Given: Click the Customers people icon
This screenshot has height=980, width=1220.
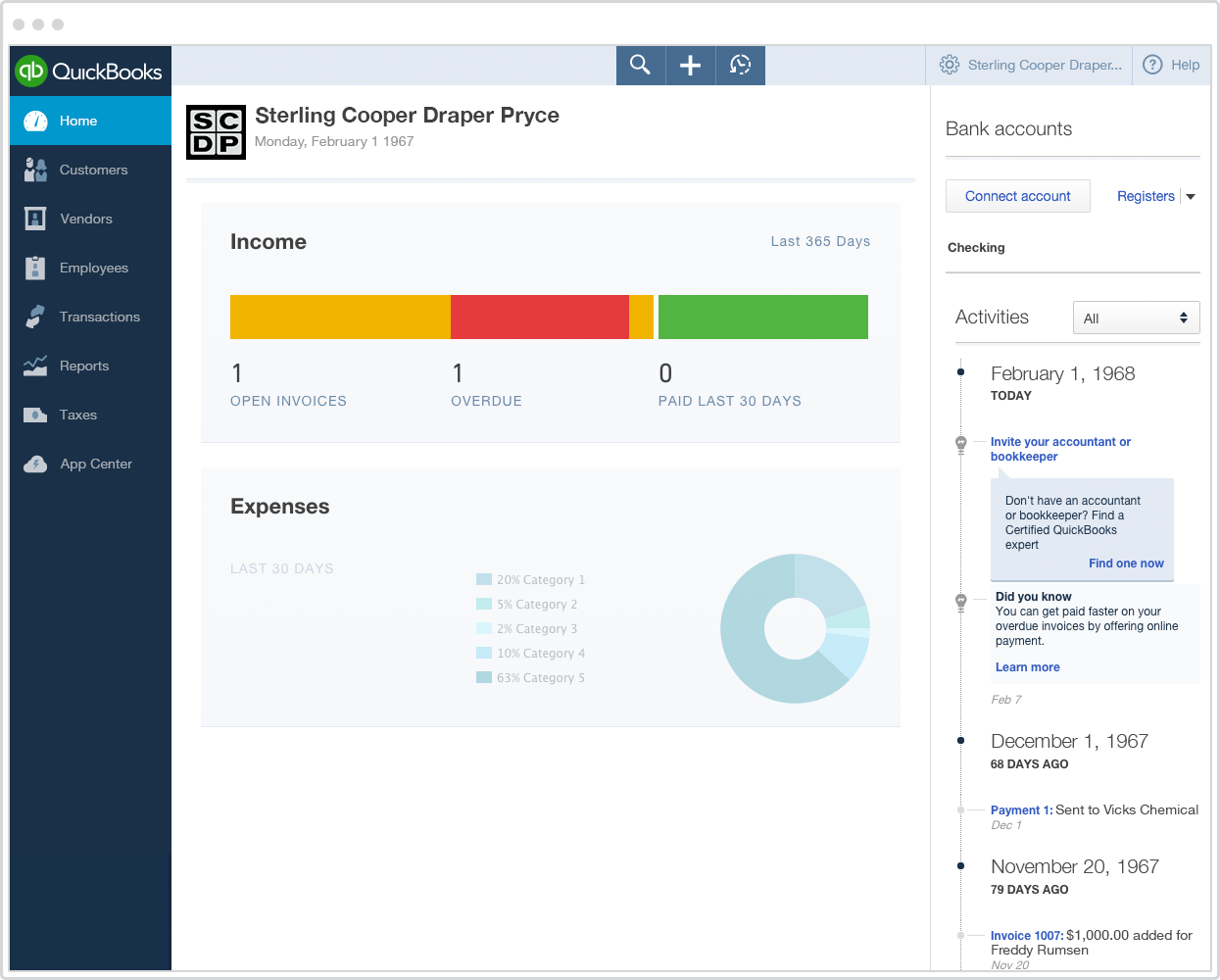Looking at the screenshot, I should pos(35,170).
